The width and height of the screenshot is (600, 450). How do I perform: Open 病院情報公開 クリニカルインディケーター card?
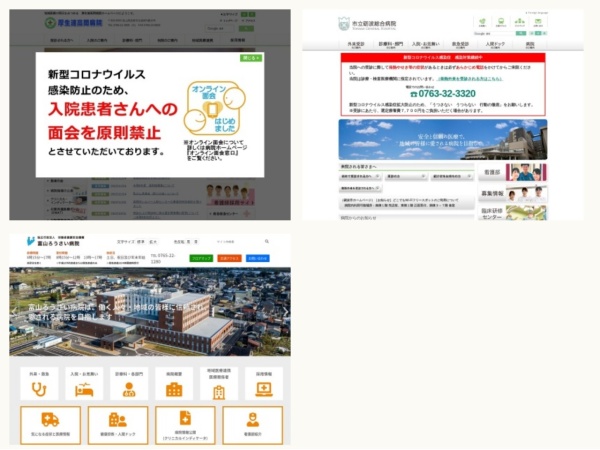click(x=185, y=426)
